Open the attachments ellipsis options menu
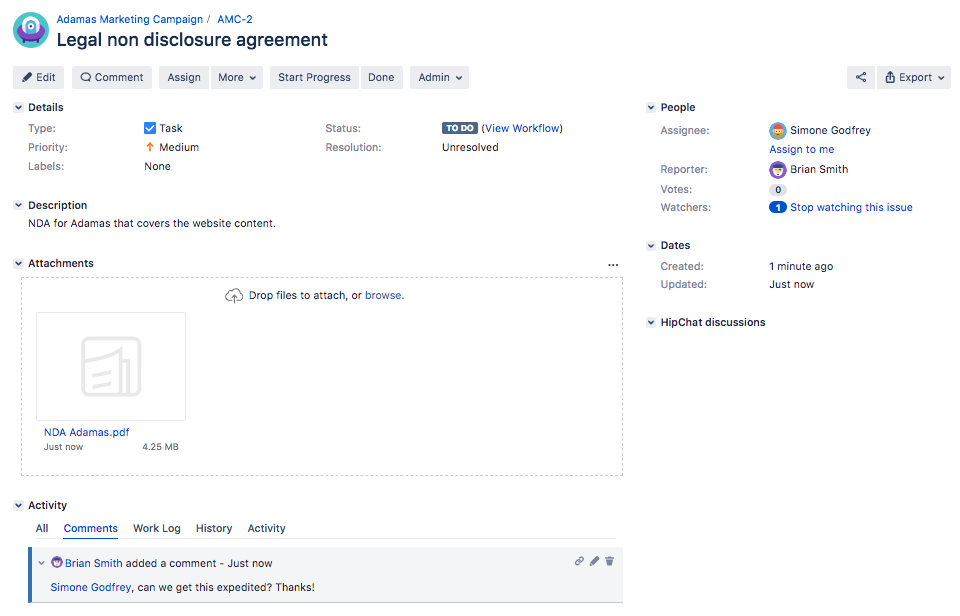This screenshot has height=616, width=960. click(x=613, y=265)
